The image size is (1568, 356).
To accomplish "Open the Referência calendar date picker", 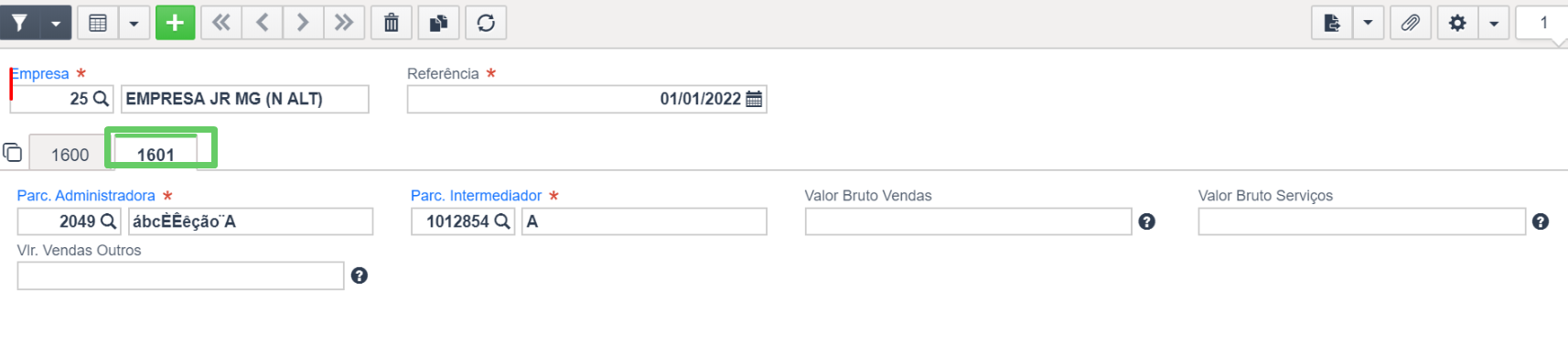I will coord(754,99).
